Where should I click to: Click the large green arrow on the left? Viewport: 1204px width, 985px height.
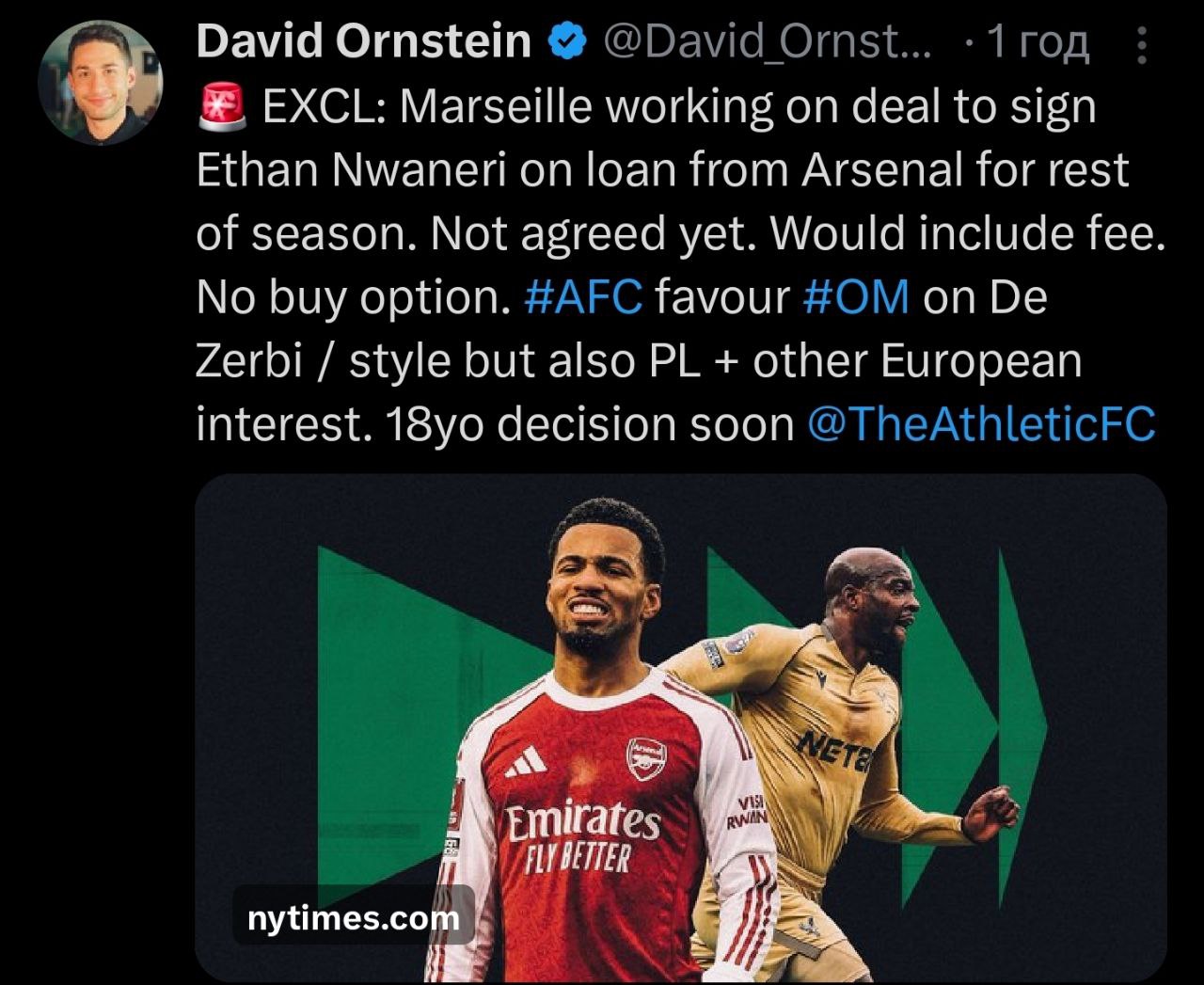pyautogui.click(x=428, y=715)
